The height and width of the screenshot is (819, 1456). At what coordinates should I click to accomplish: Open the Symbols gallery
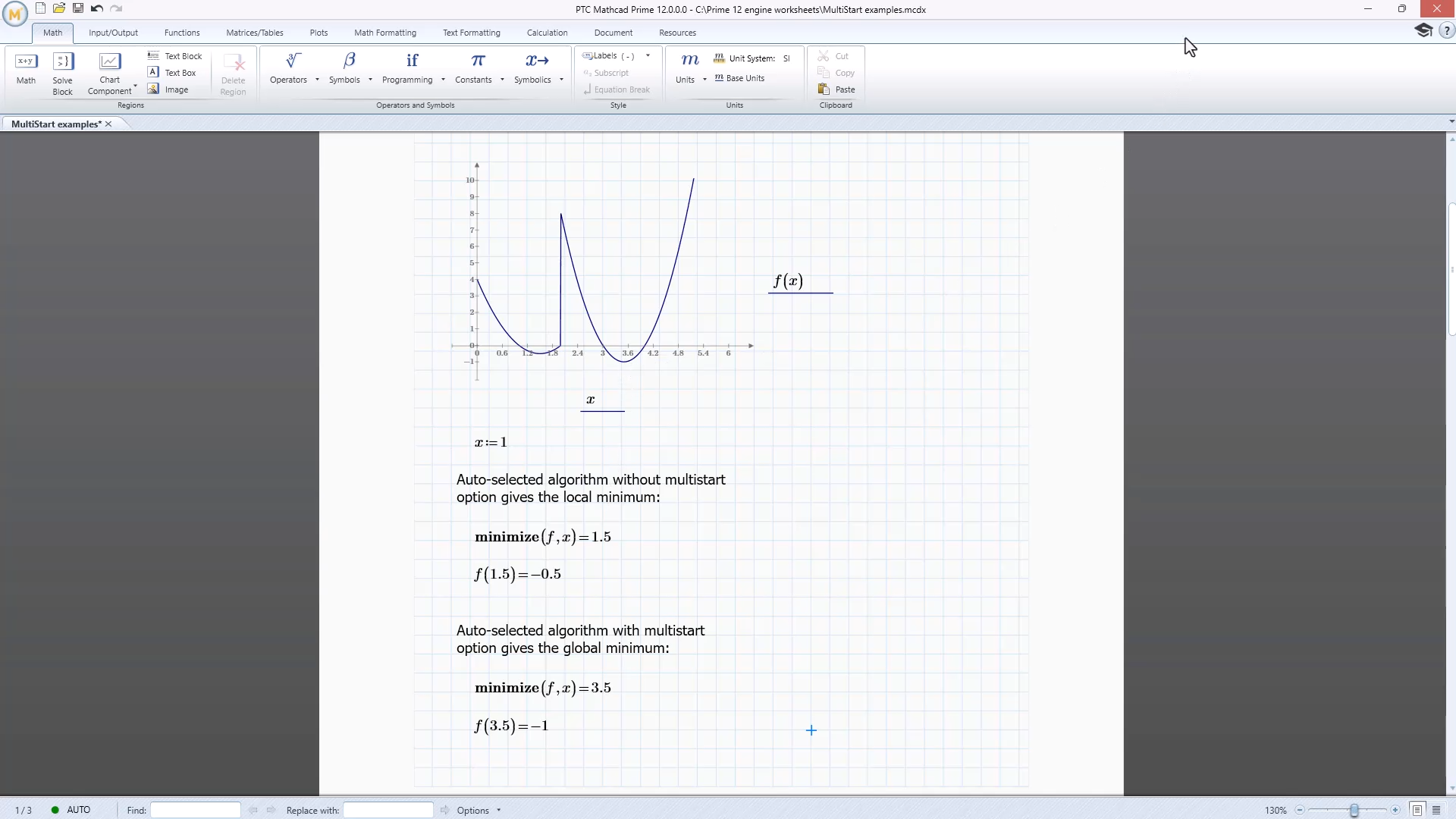click(x=345, y=67)
